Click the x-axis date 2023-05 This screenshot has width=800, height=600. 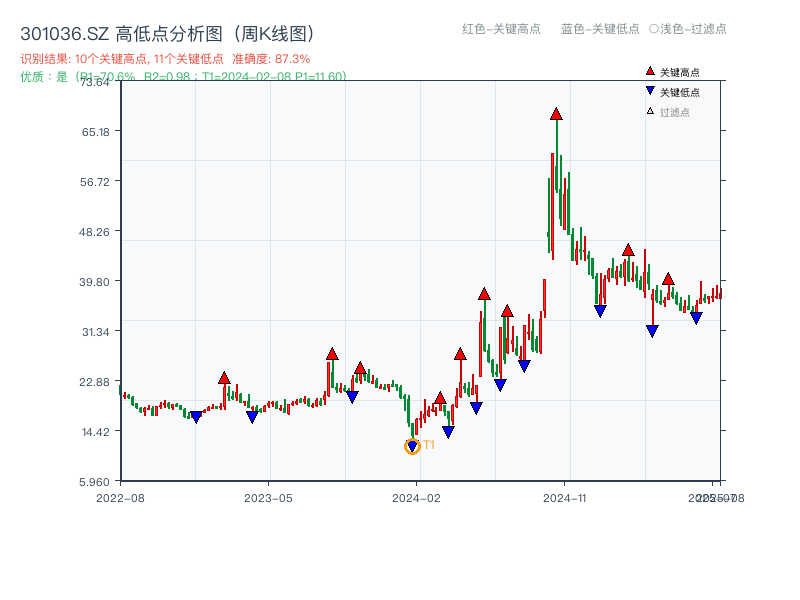click(x=268, y=498)
